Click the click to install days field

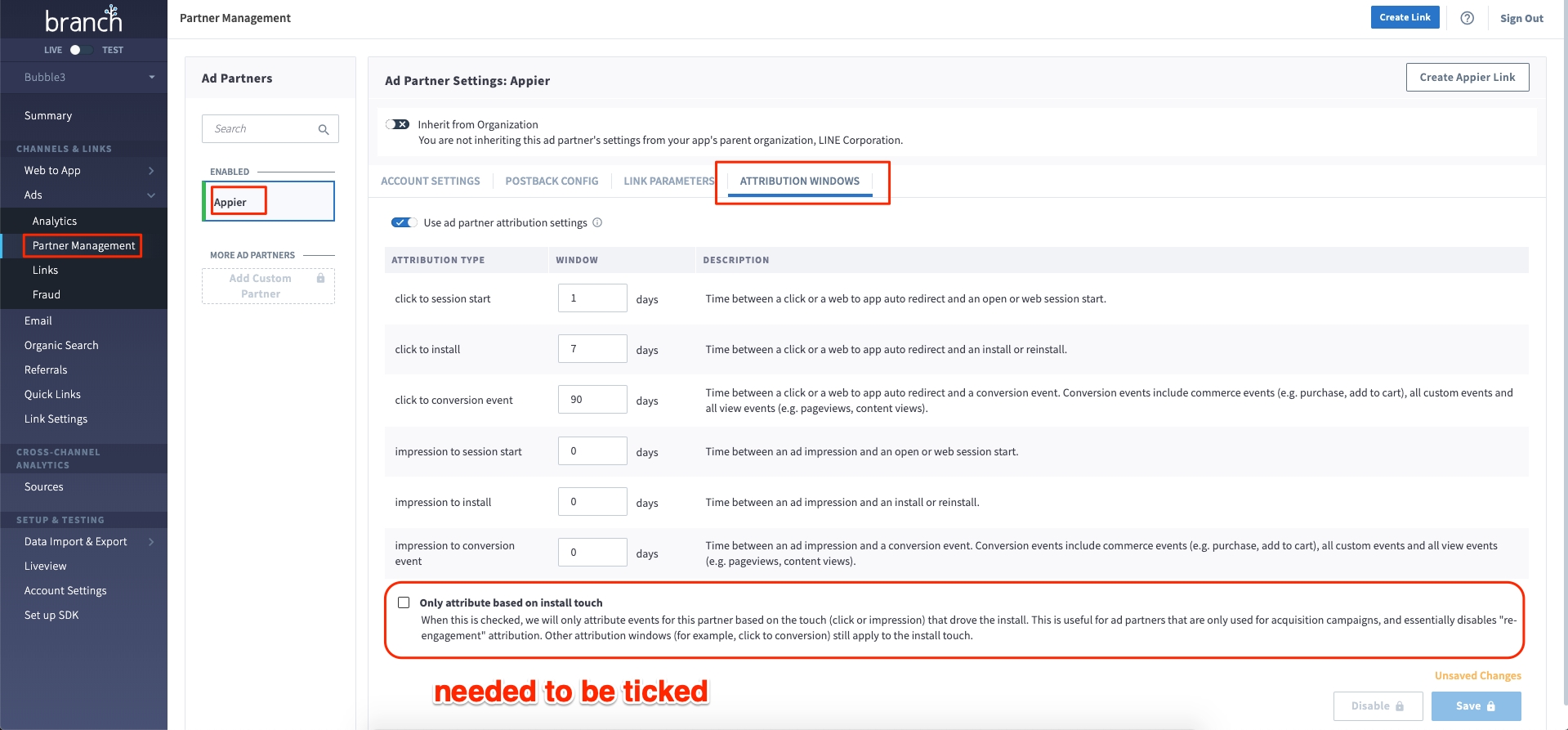click(592, 349)
